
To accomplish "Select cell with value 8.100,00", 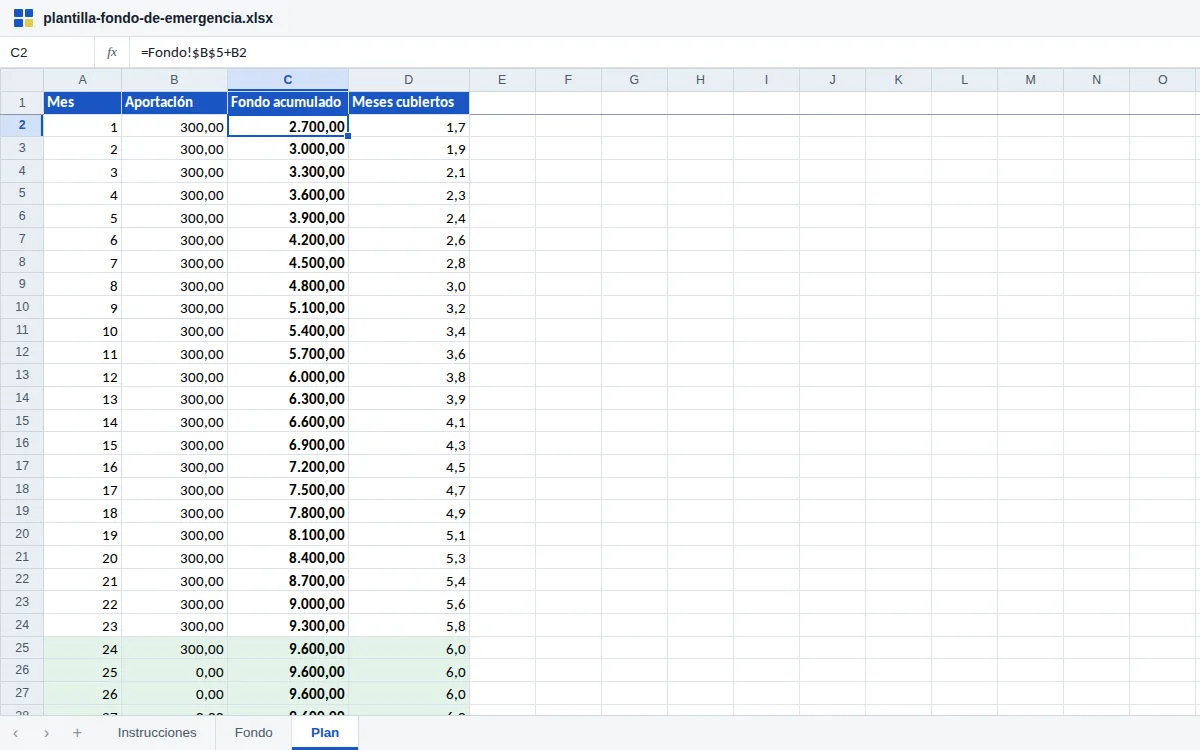I will click(x=288, y=535).
